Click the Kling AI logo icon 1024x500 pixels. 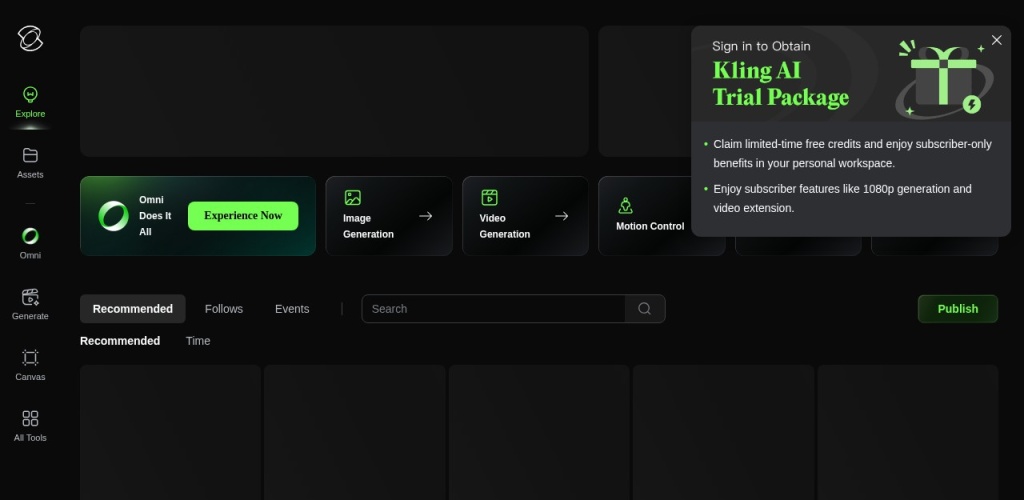(30, 39)
